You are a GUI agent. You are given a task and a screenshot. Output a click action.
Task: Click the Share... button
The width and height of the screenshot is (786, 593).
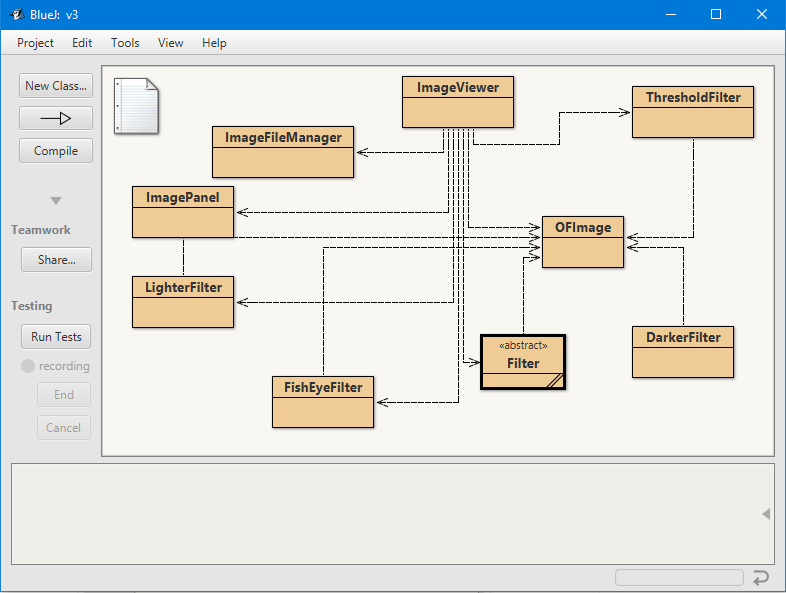pyautogui.click(x=56, y=260)
